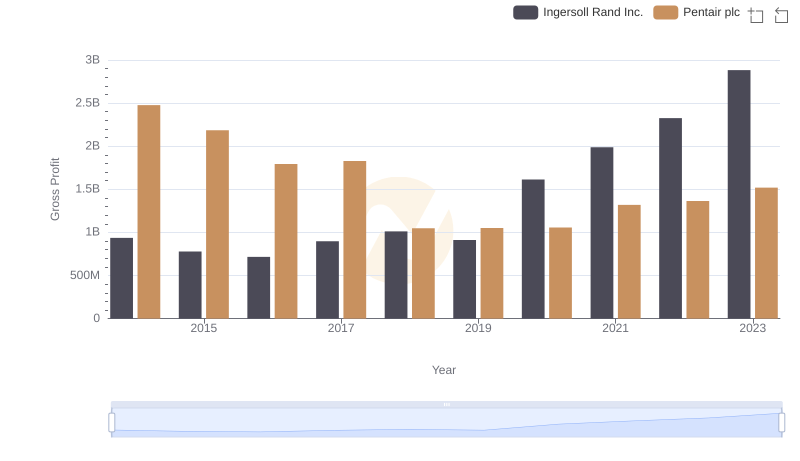Screen dimensions: 800x461
Task: Click the top grip of the range slider
Action: pos(447,404)
